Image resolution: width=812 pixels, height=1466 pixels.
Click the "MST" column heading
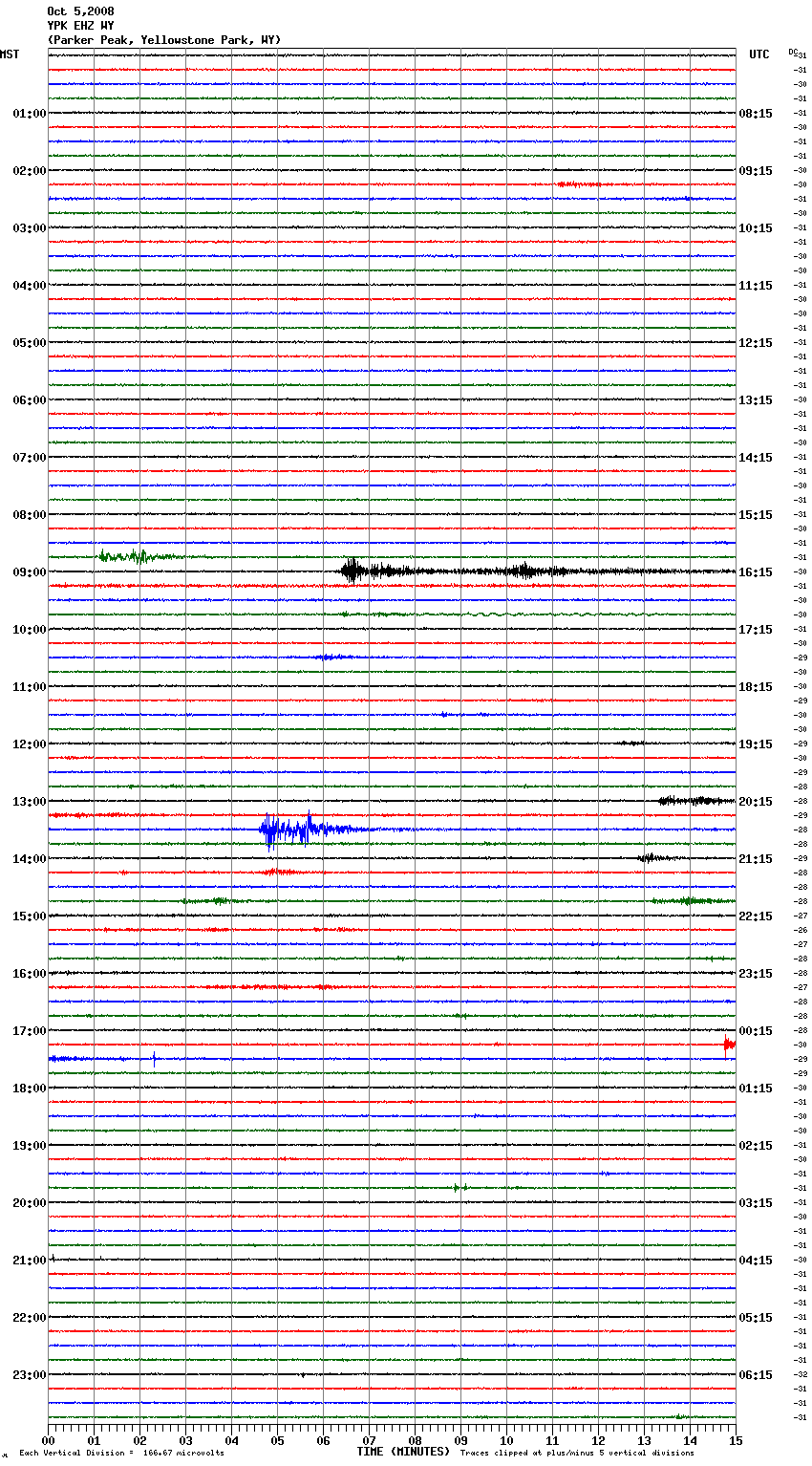(10, 54)
